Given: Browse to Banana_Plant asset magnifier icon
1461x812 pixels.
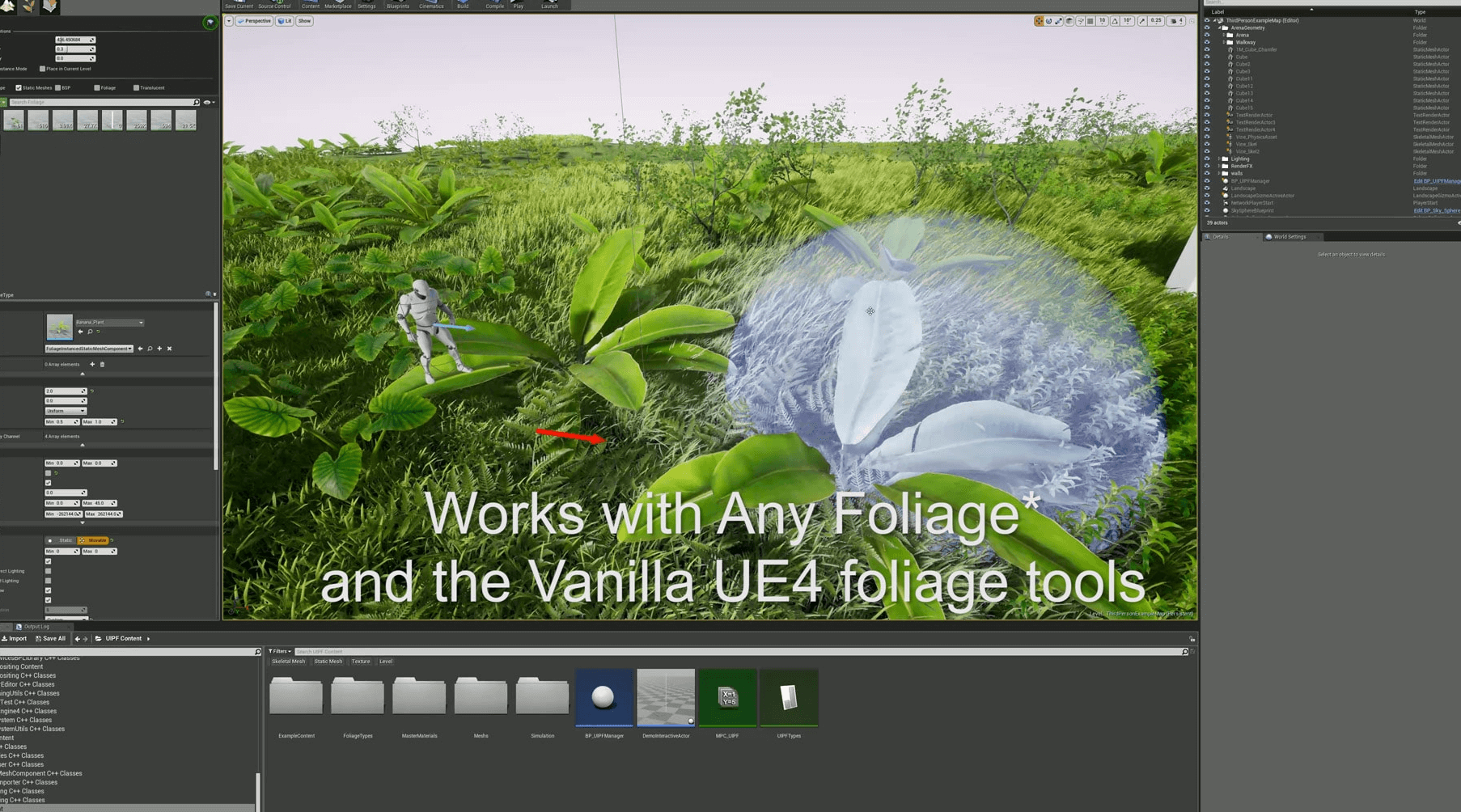Looking at the screenshot, I should point(90,332).
